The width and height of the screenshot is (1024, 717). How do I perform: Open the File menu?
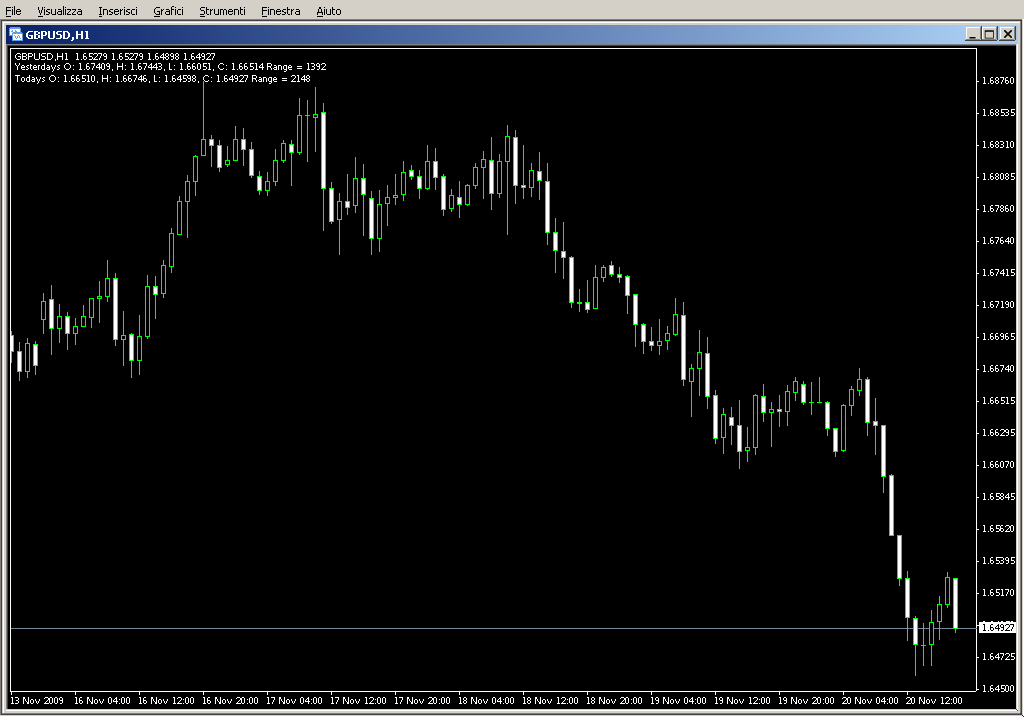13,11
